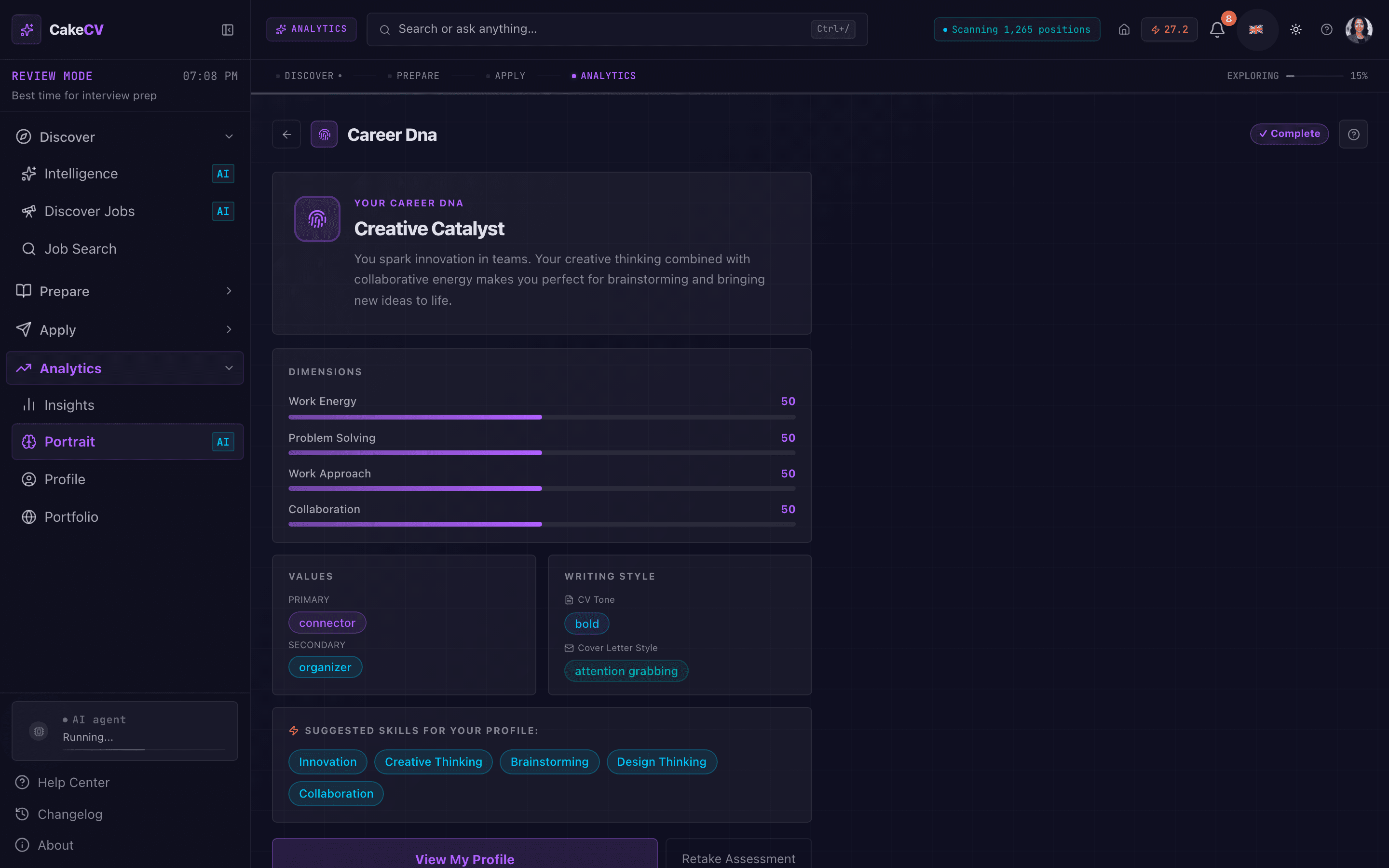Click the Apply paper plane icon

tap(24, 329)
